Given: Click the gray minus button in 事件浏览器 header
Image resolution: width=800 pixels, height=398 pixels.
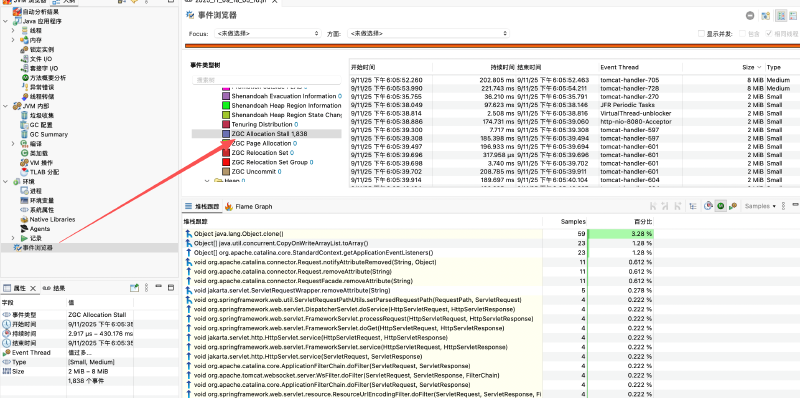Looking at the screenshot, I should click(x=749, y=16).
